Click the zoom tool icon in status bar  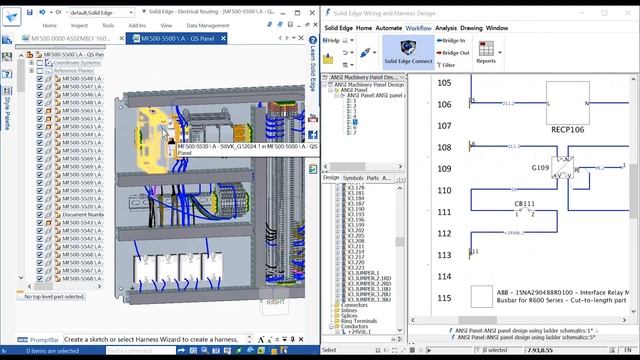[x=204, y=350]
